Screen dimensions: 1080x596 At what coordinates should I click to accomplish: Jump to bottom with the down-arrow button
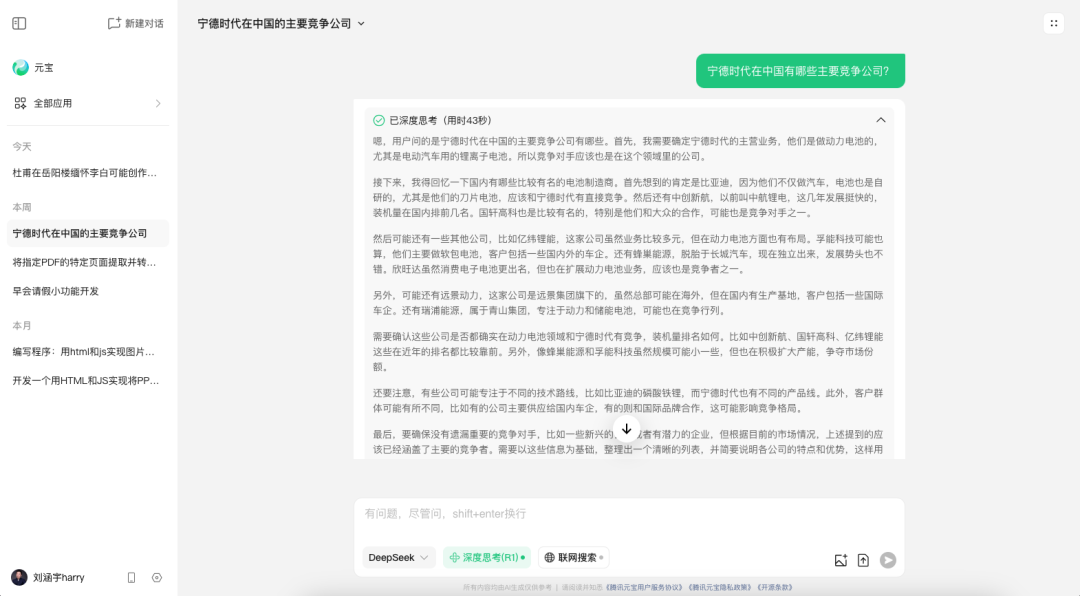(626, 429)
